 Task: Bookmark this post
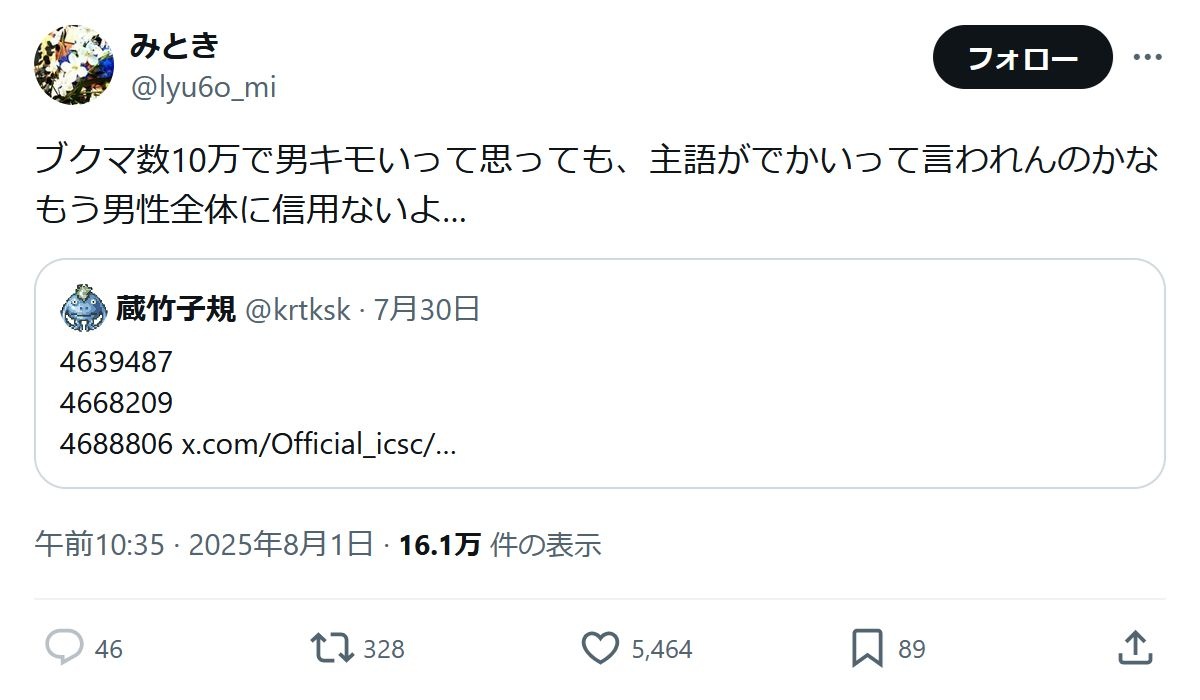(867, 649)
